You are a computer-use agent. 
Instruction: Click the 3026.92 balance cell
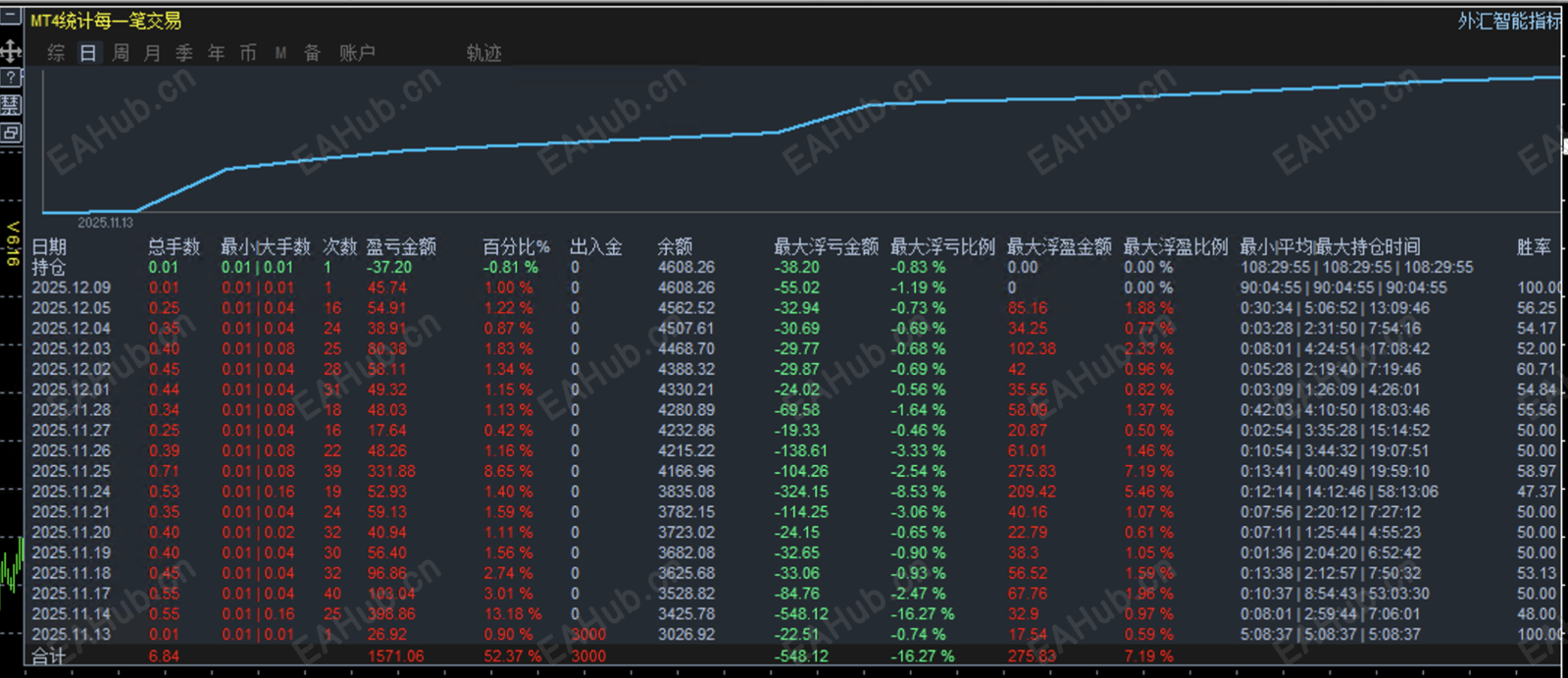coord(686,635)
